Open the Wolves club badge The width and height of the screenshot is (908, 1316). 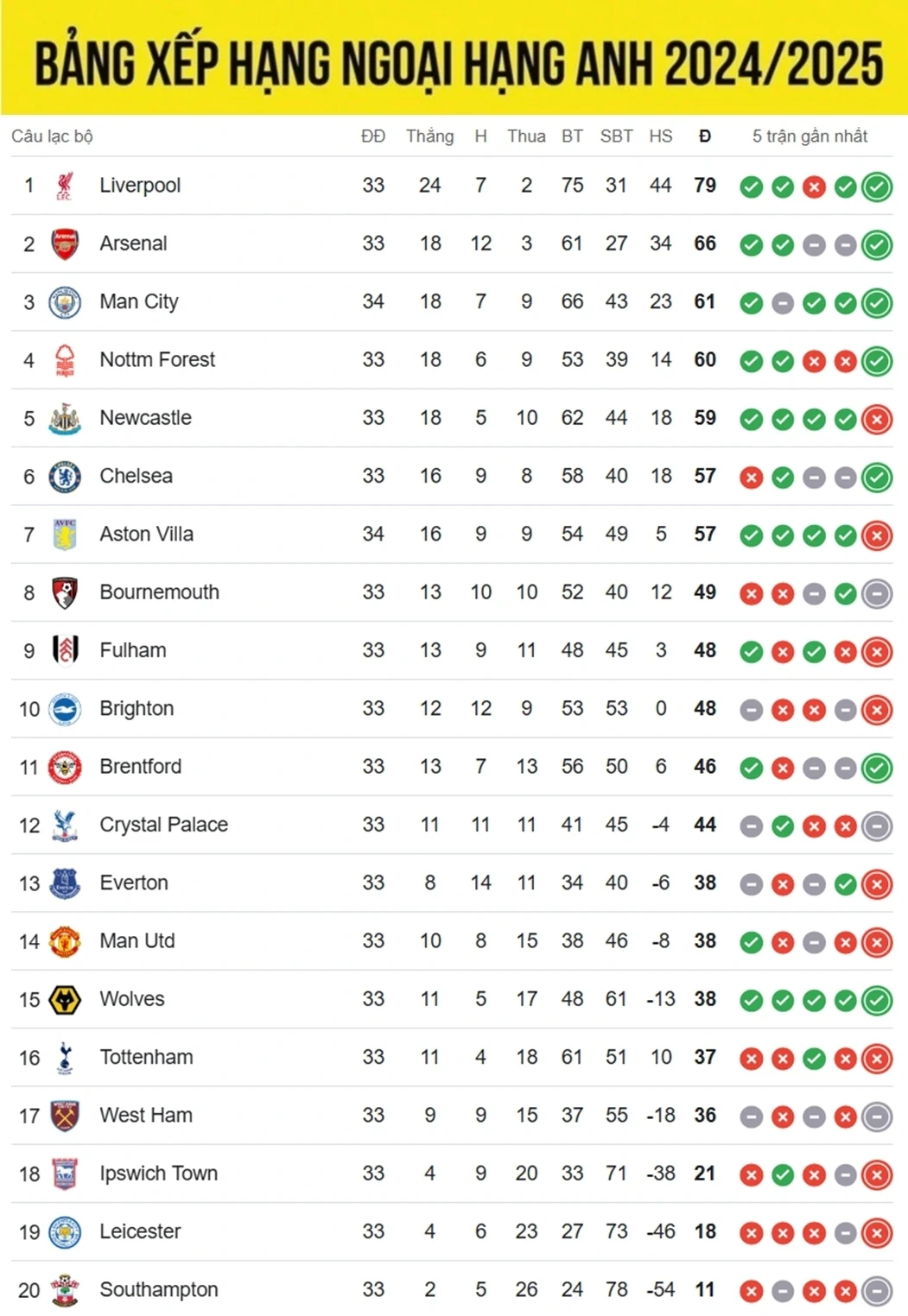[x=65, y=1000]
